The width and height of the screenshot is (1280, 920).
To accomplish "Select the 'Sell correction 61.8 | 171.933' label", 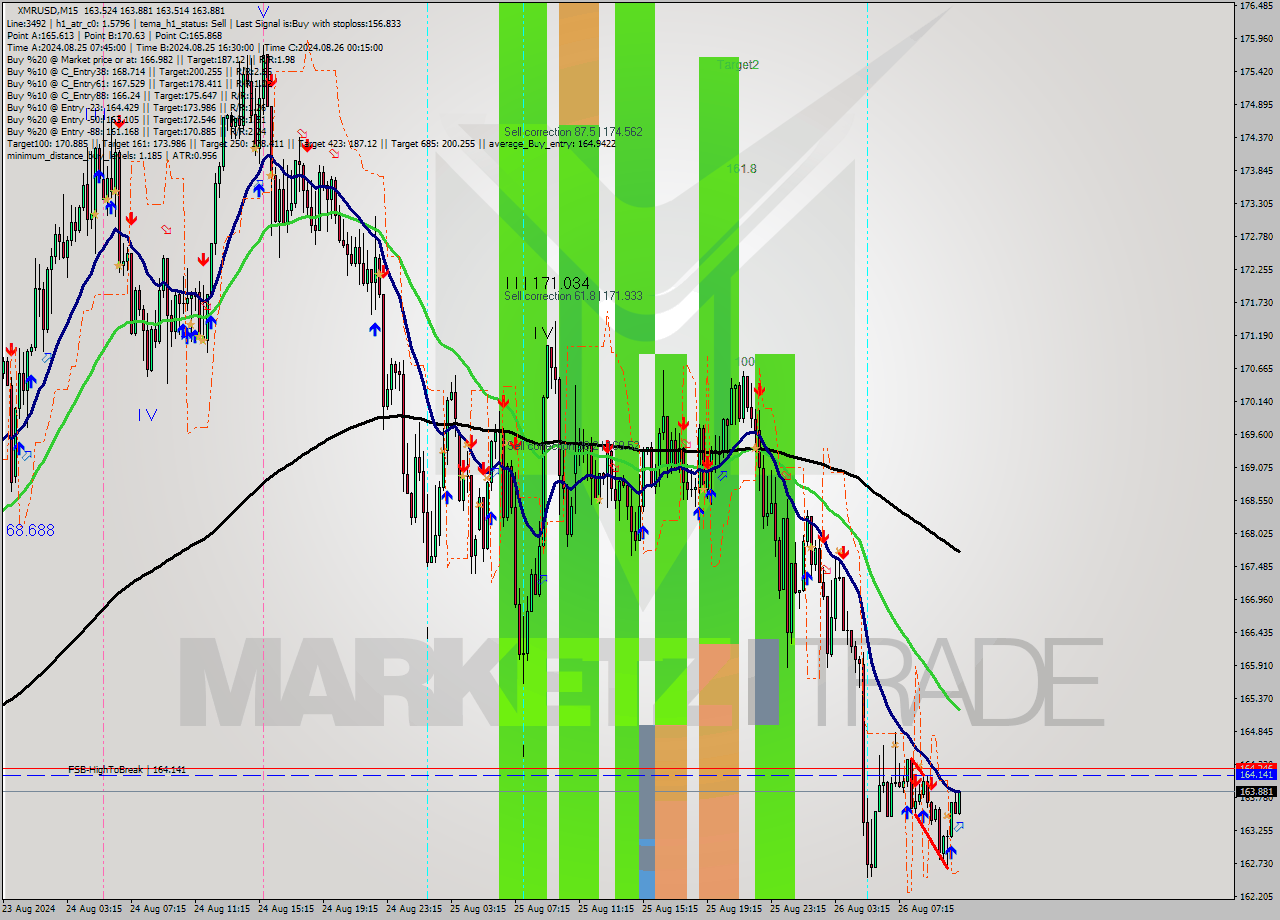I will [x=573, y=296].
